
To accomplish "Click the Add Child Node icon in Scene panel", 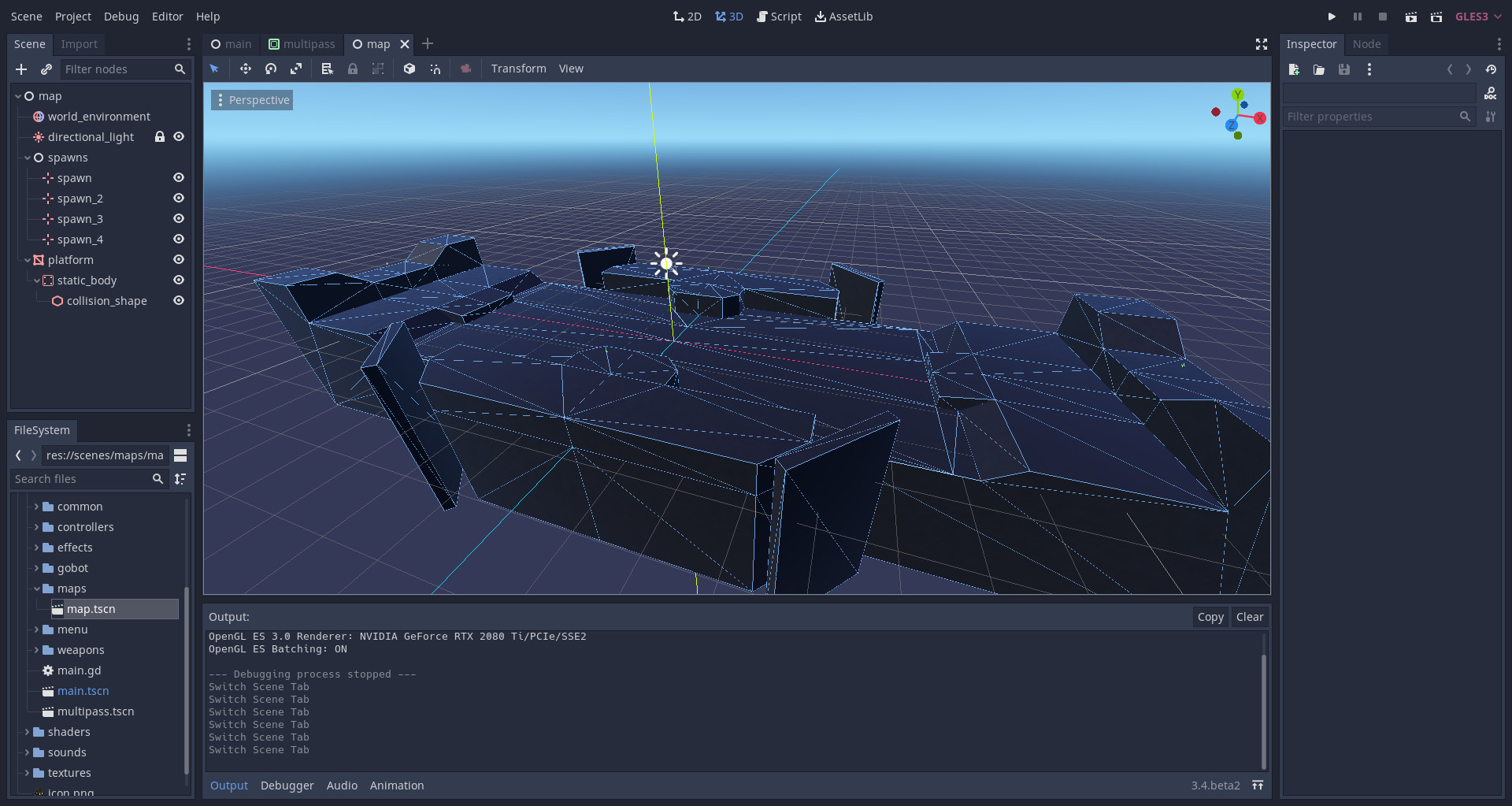I will coord(21,69).
